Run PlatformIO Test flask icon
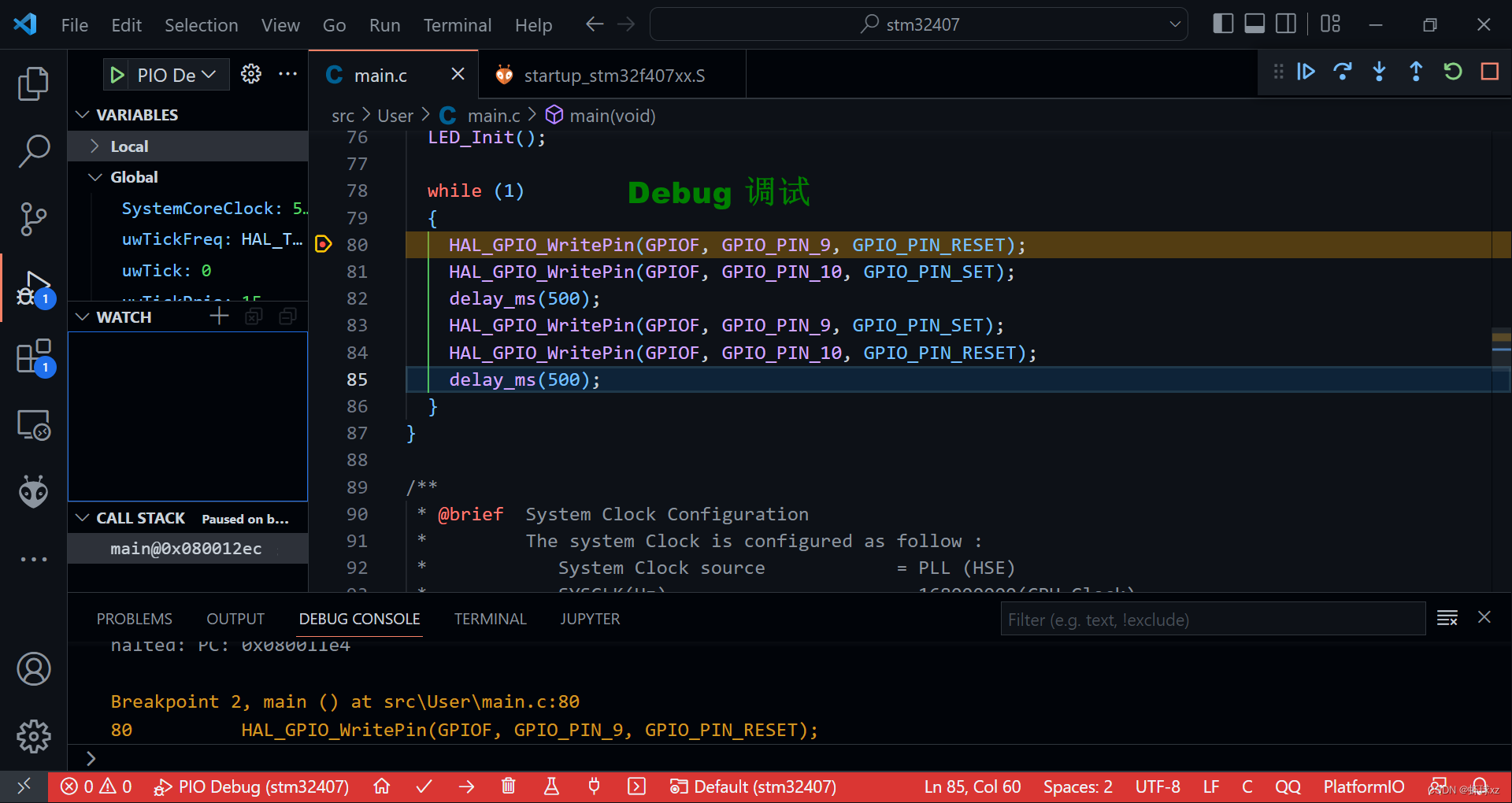Screen dimensions: 1512x803 551,786
